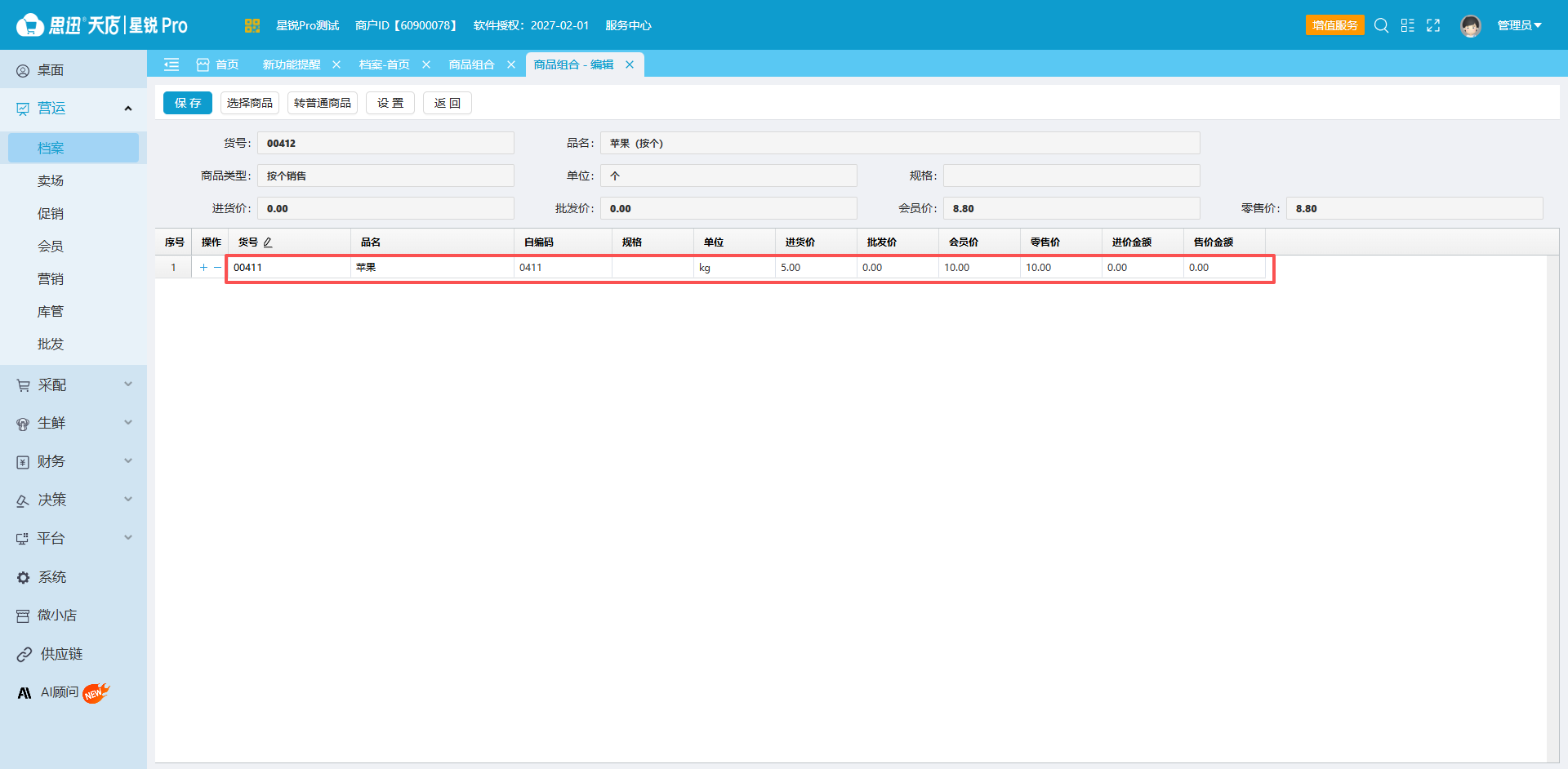Close the 商品组合 tab
The width and height of the screenshot is (1568, 769).
point(511,64)
